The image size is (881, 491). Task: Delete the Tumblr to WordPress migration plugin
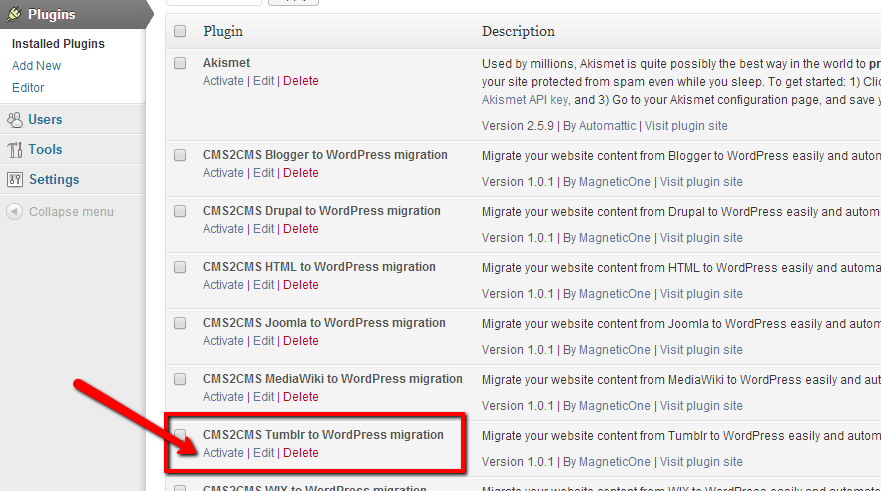point(301,453)
